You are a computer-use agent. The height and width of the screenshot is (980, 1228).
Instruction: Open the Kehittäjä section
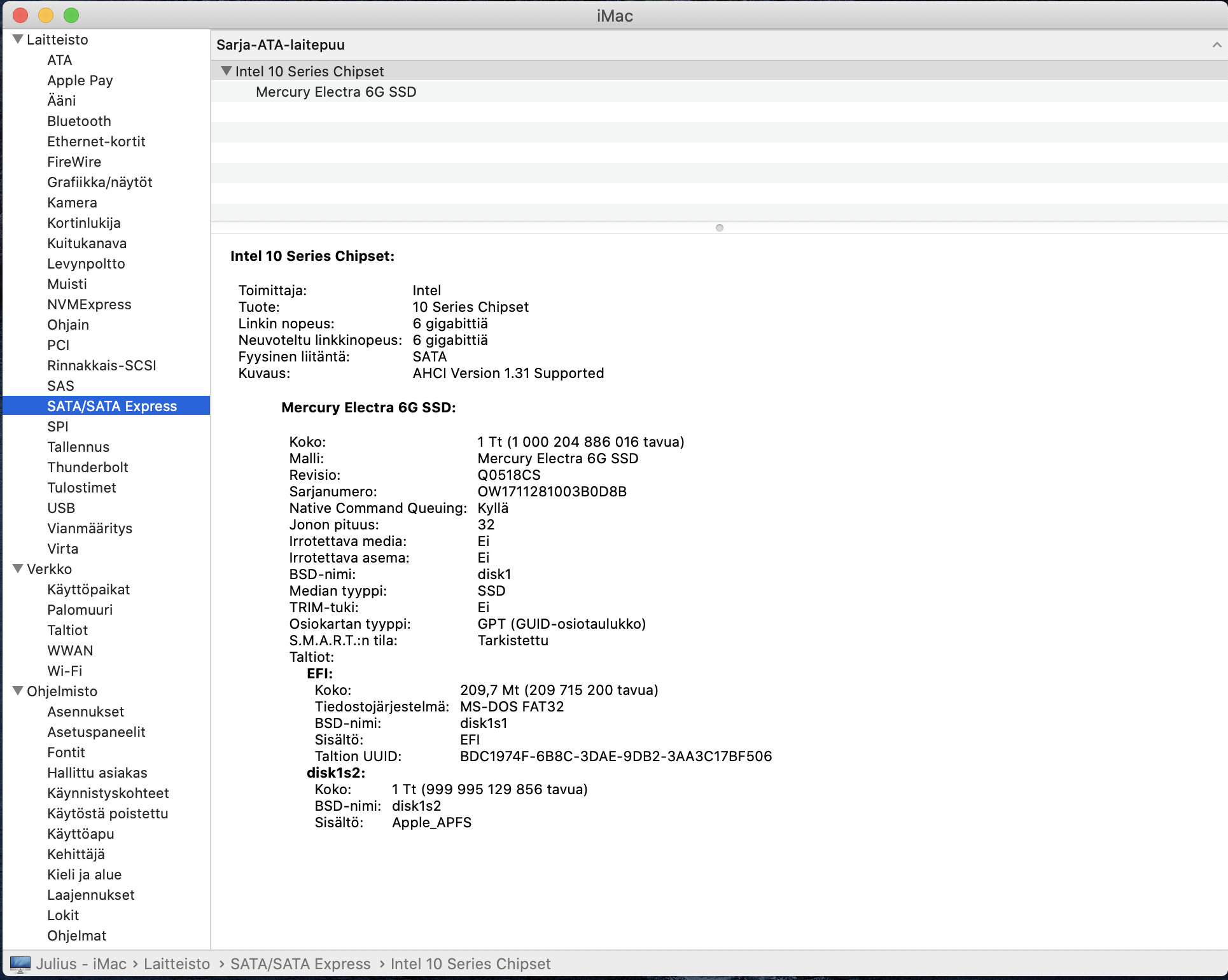point(76,854)
